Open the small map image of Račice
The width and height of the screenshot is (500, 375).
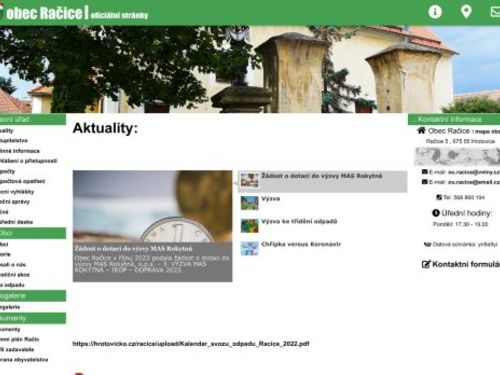tap(457, 157)
